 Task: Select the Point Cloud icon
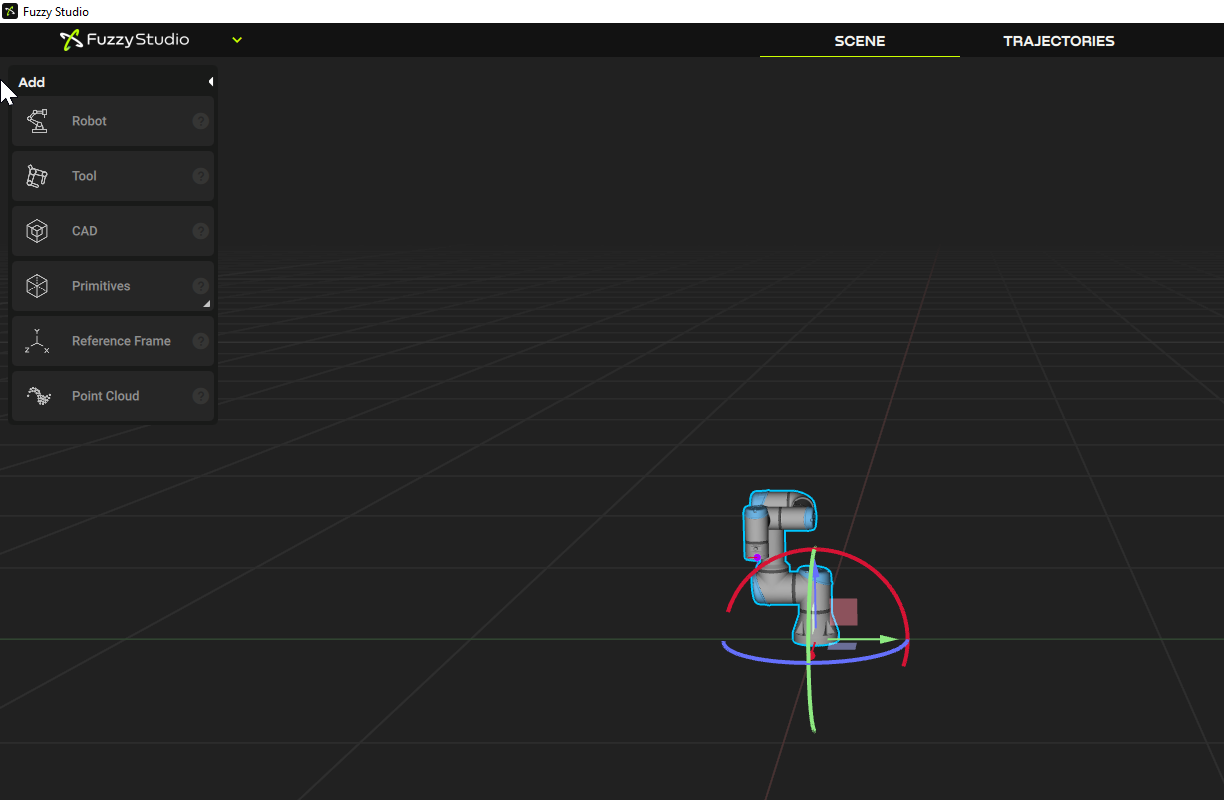coord(37,395)
